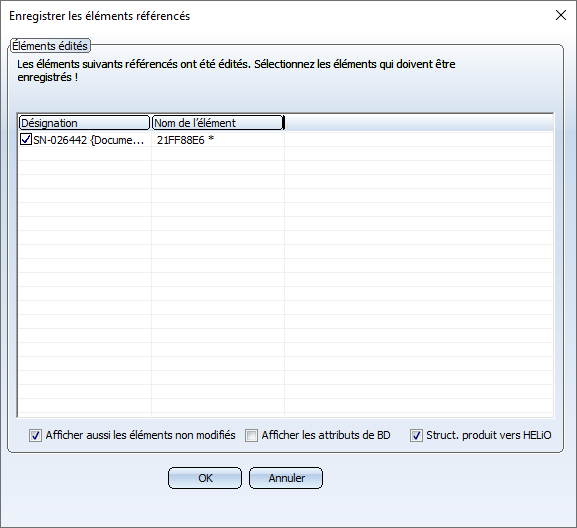Close the 'Enregistrer les éléments référencés' dialog

561,15
